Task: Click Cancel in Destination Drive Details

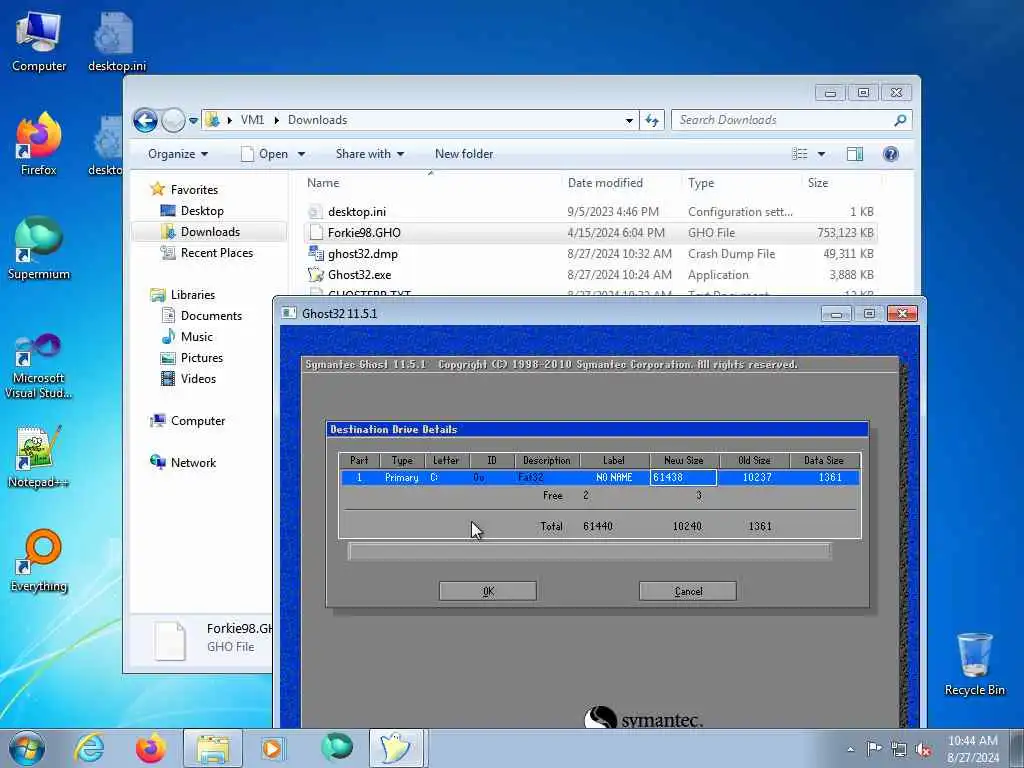Action: click(x=688, y=591)
